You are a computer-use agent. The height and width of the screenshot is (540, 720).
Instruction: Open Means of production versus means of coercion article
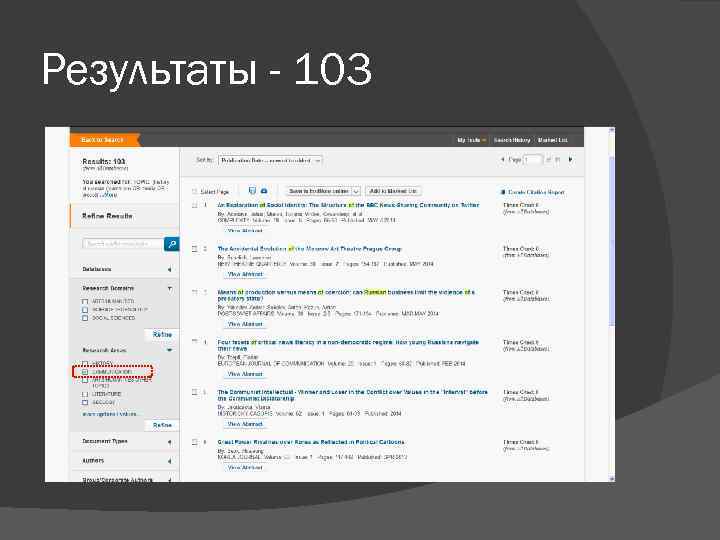pyautogui.click(x=346, y=295)
